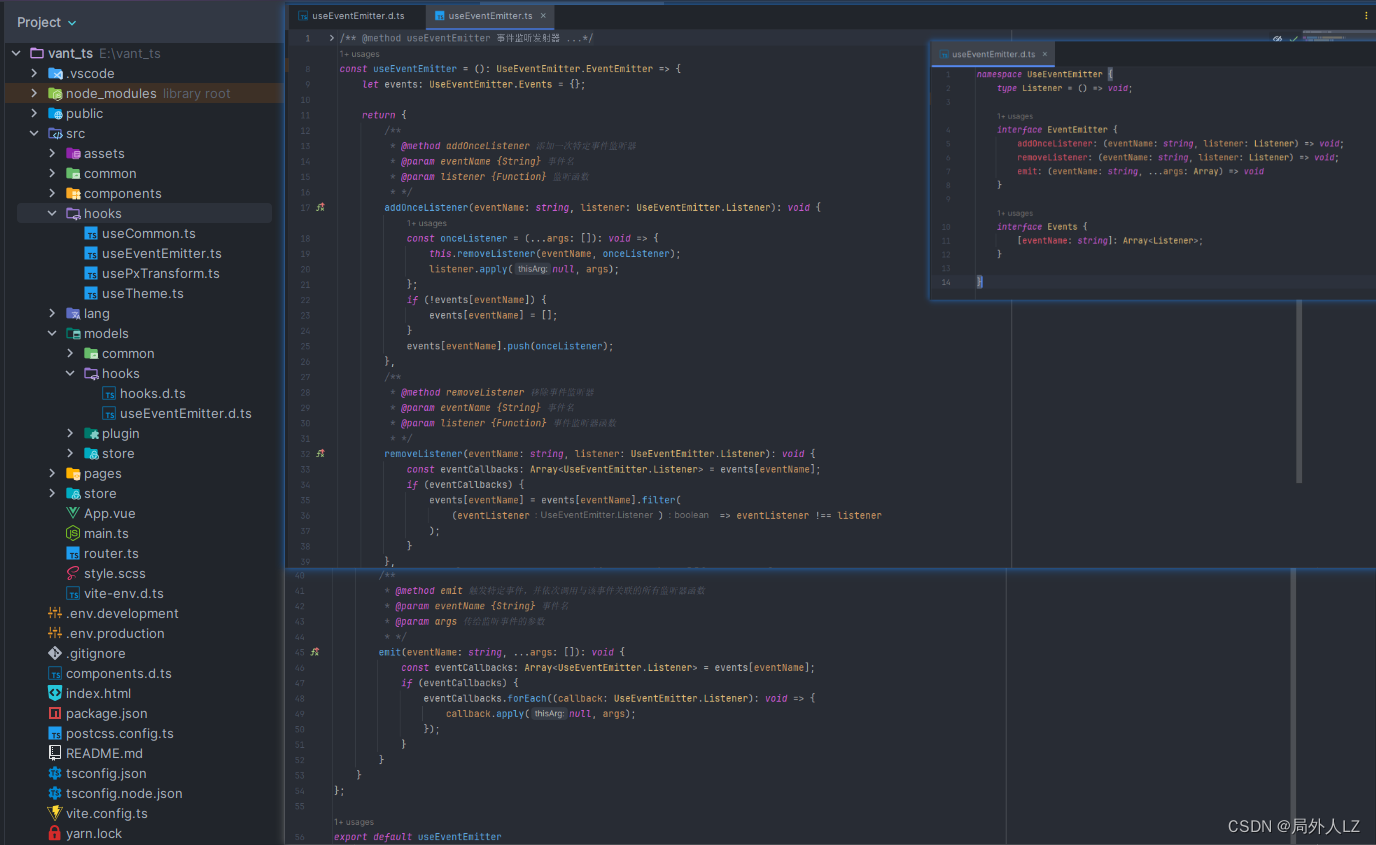
Task: Click the plugin folder puzzle icon
Action: coord(91,433)
